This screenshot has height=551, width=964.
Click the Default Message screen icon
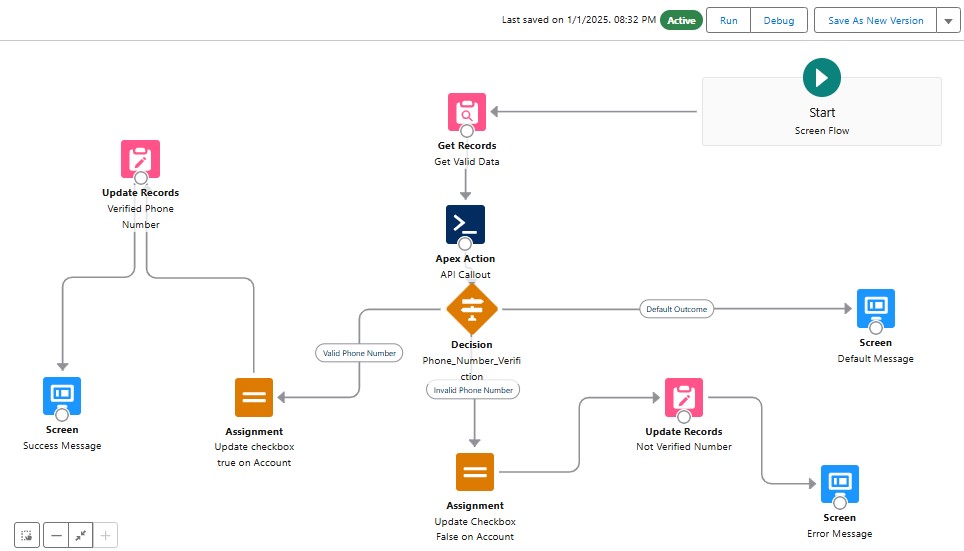pyautogui.click(x=875, y=309)
